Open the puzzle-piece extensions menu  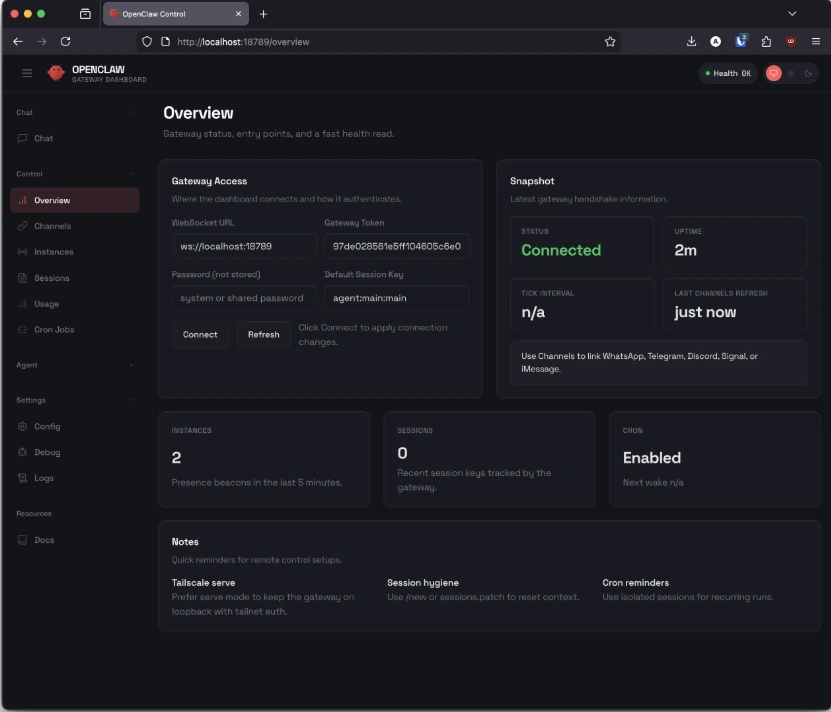point(766,41)
